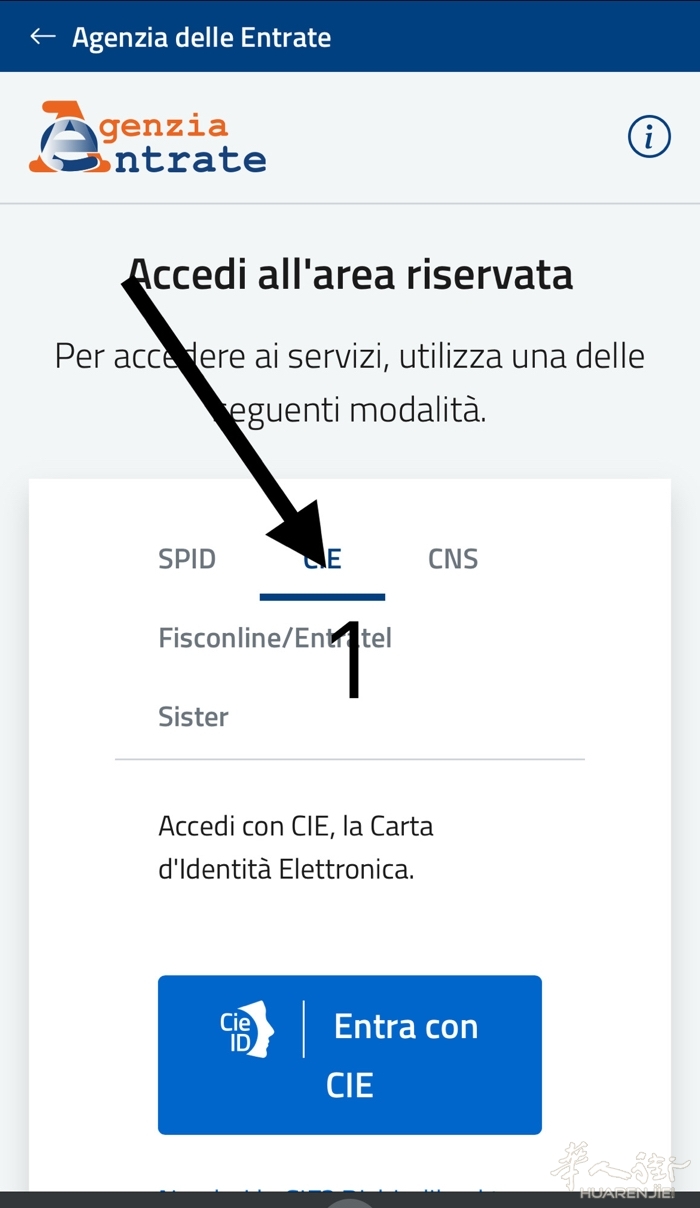
Task: Switch to the SPID tab
Action: (x=187, y=558)
